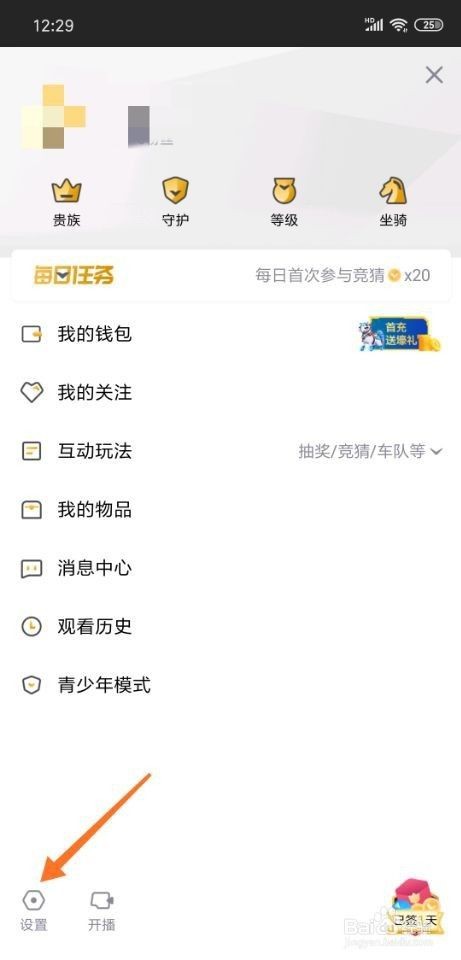Tap the 我的关注 heart icon
Screen dimensions: 461x960
pos(31,392)
